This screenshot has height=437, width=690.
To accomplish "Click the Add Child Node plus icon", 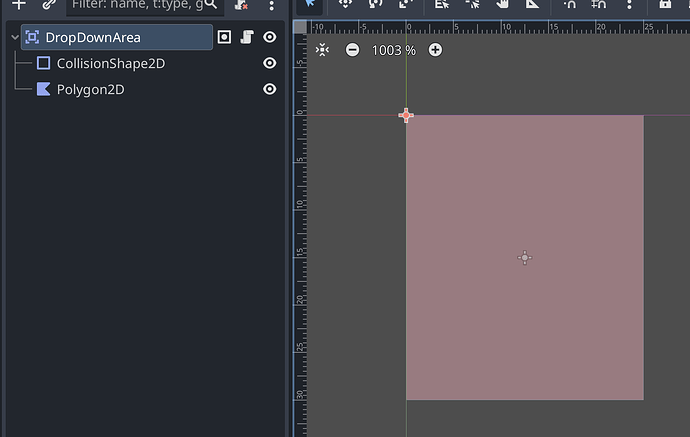I will (x=19, y=4).
